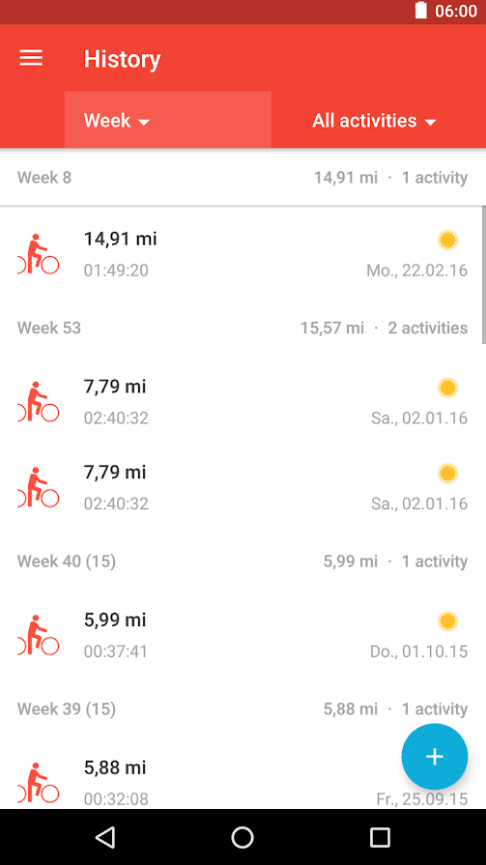Open the 5,99 mi ride lasting 00:37:41
Image resolution: width=486 pixels, height=865 pixels.
[x=243, y=636]
